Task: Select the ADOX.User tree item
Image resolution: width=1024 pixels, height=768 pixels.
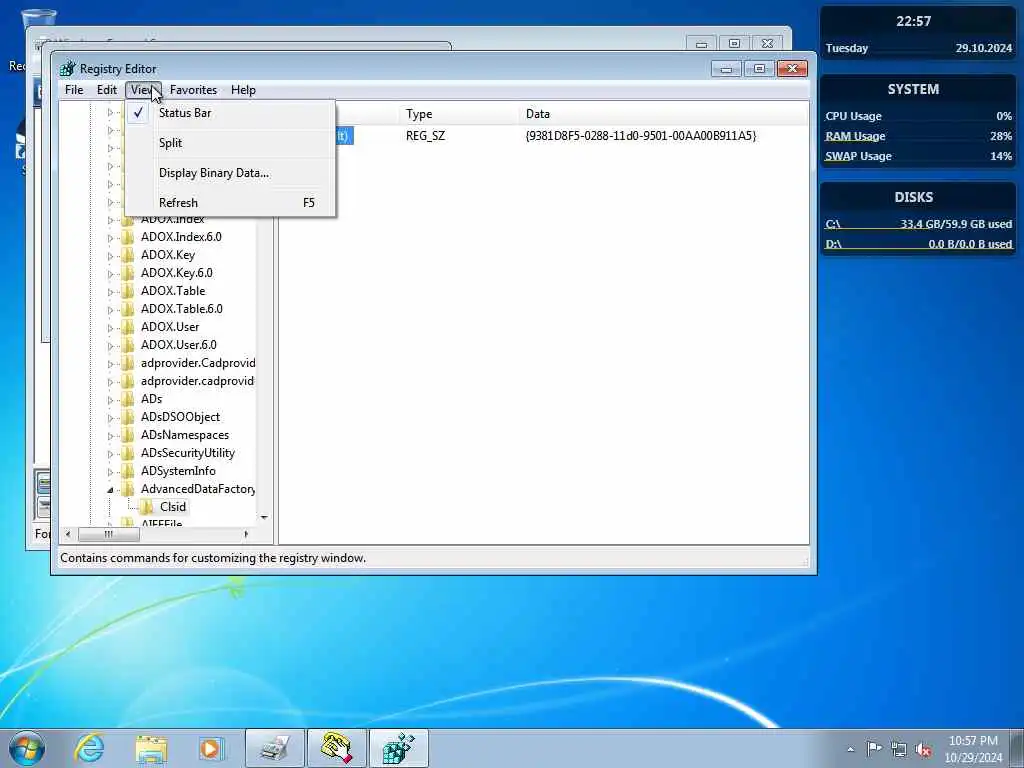Action: click(x=170, y=327)
